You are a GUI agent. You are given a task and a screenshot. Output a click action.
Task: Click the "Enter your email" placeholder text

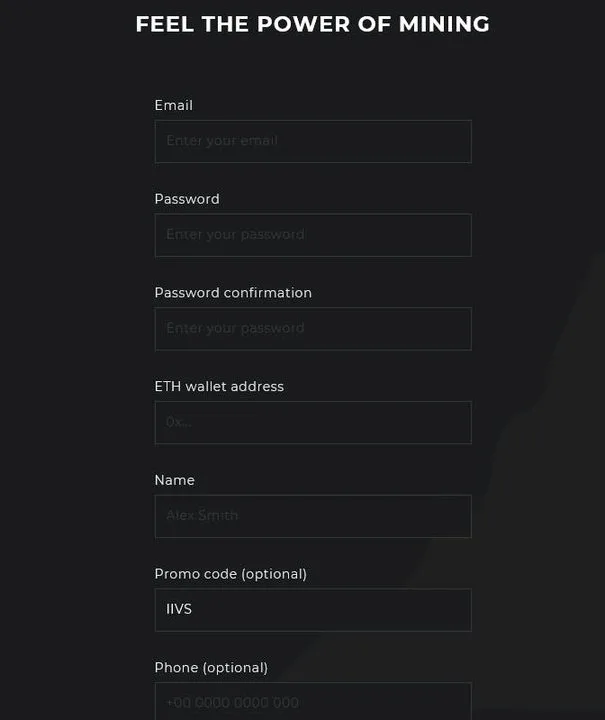point(222,141)
